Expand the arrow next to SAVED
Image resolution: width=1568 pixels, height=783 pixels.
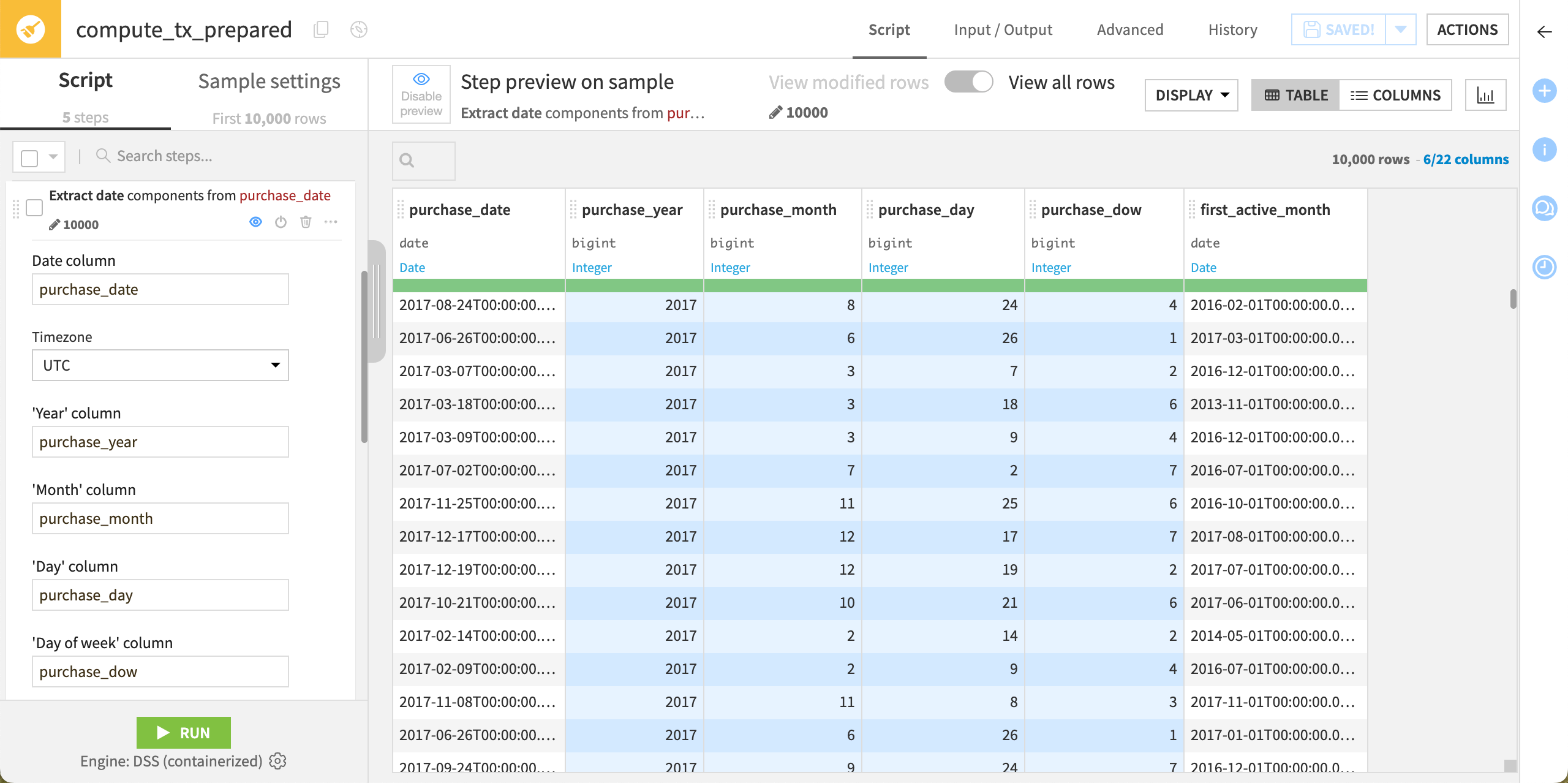point(1401,29)
